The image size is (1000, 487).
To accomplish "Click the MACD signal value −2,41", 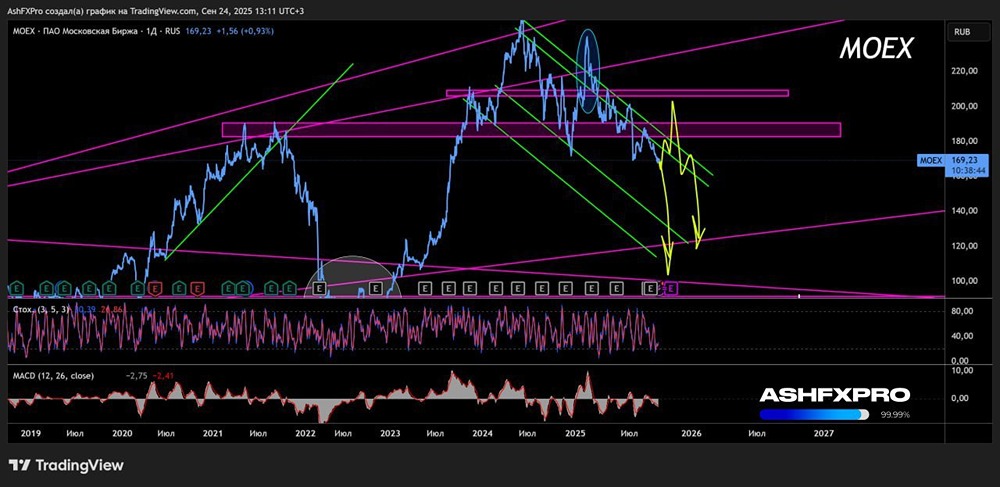I will click(163, 376).
